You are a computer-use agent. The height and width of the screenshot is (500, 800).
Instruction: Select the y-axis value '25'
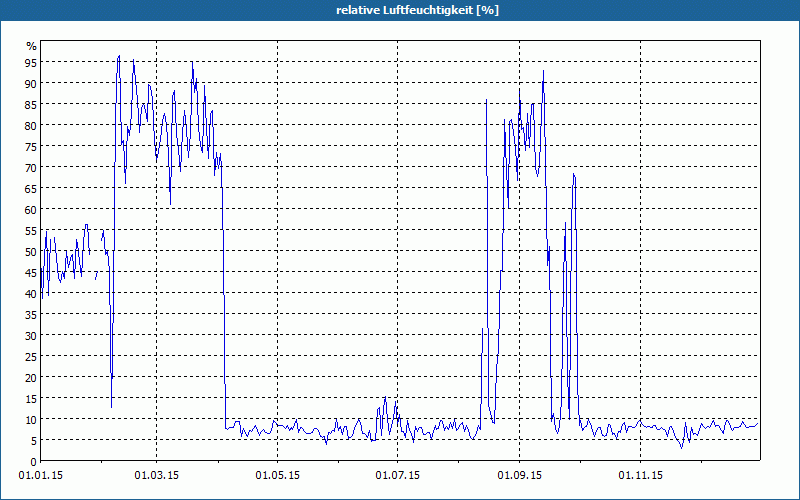point(31,357)
